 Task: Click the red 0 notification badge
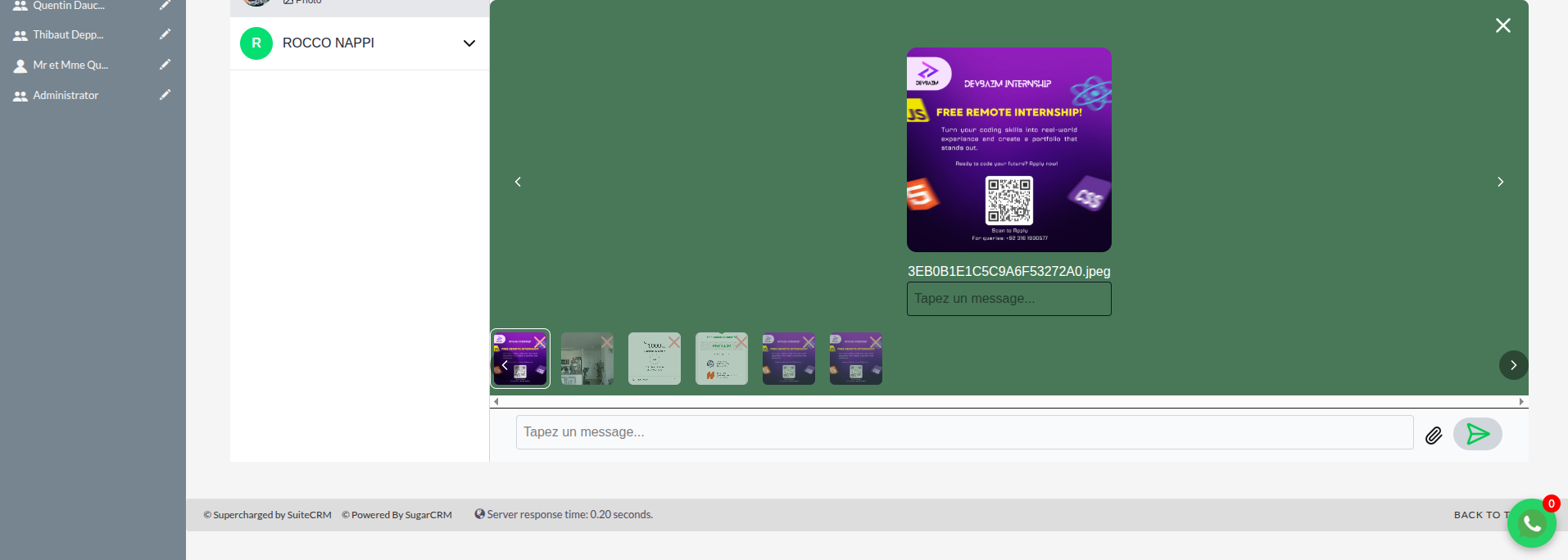[1551, 504]
